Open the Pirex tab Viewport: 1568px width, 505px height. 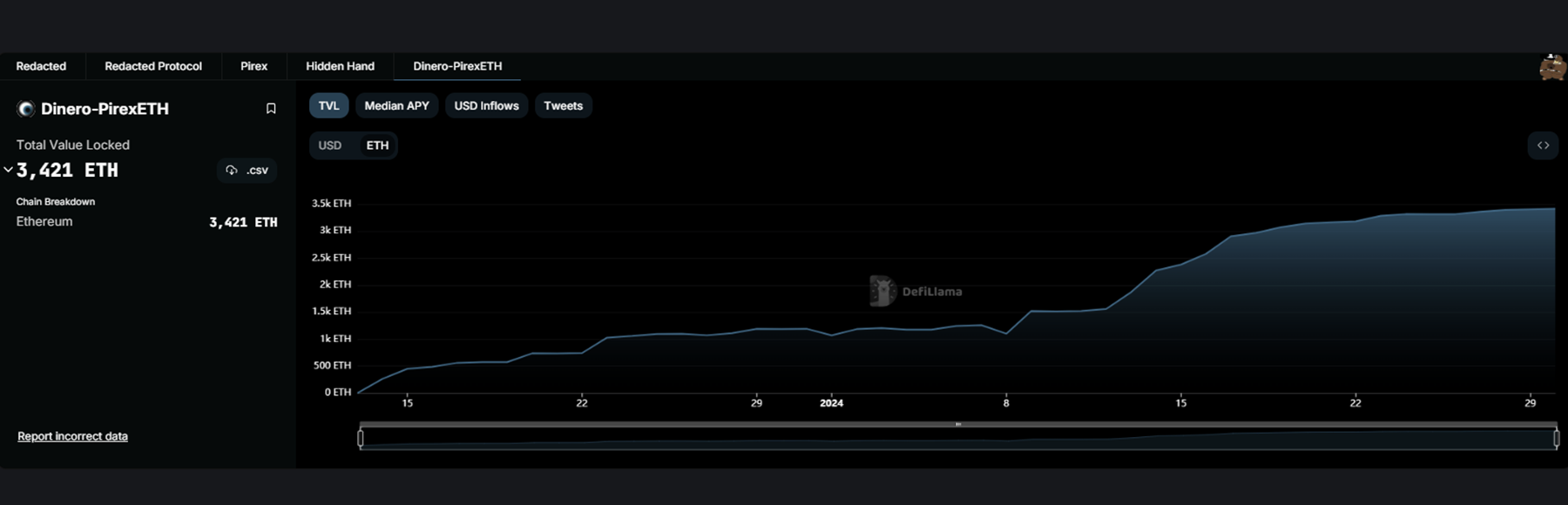(x=254, y=66)
